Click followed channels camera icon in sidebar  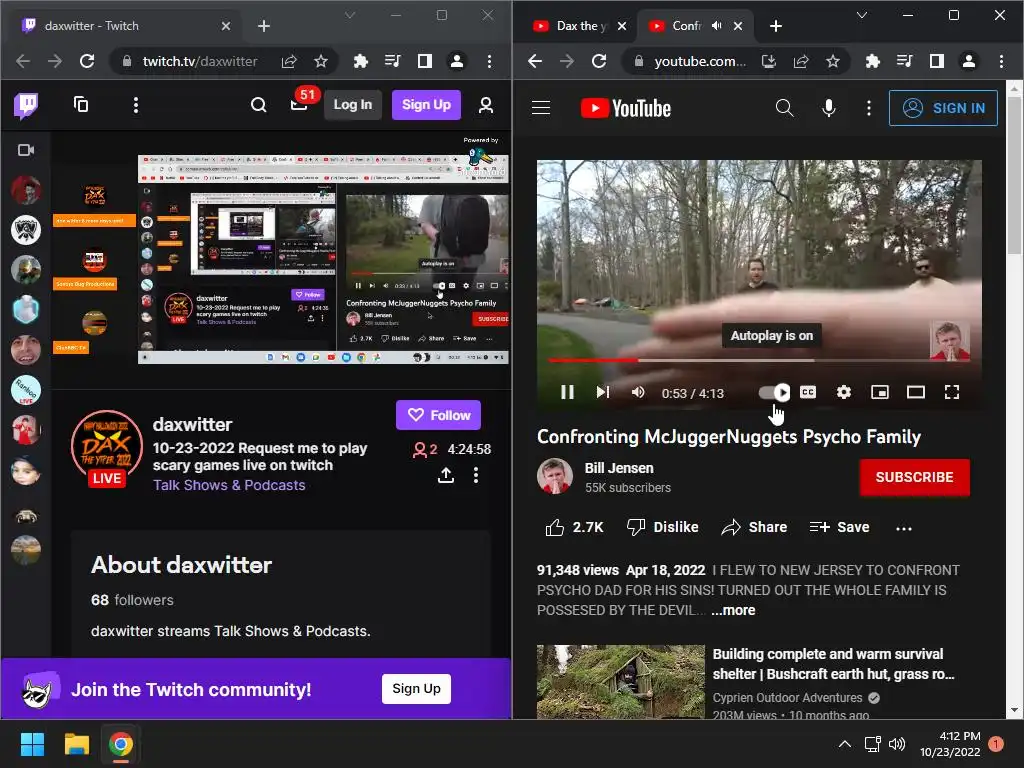pos(26,150)
